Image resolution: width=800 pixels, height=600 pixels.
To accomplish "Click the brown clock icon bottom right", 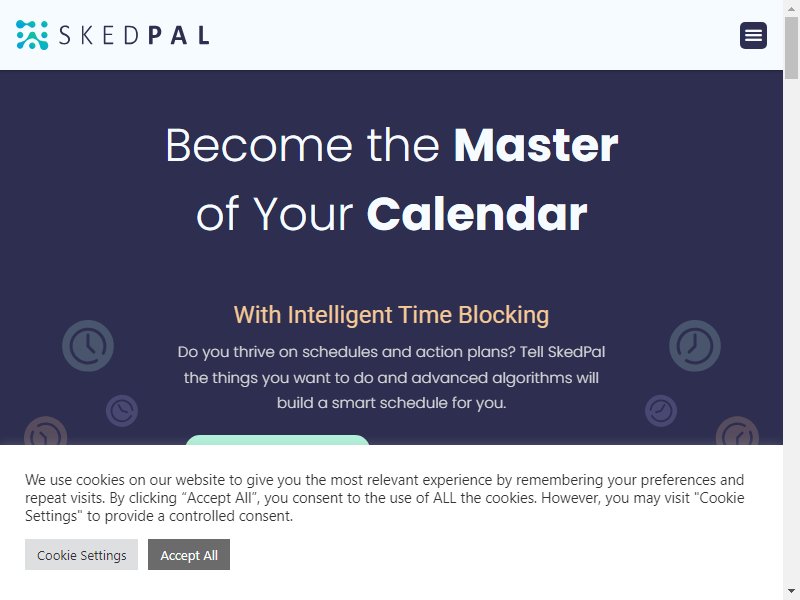I will pos(737,431).
